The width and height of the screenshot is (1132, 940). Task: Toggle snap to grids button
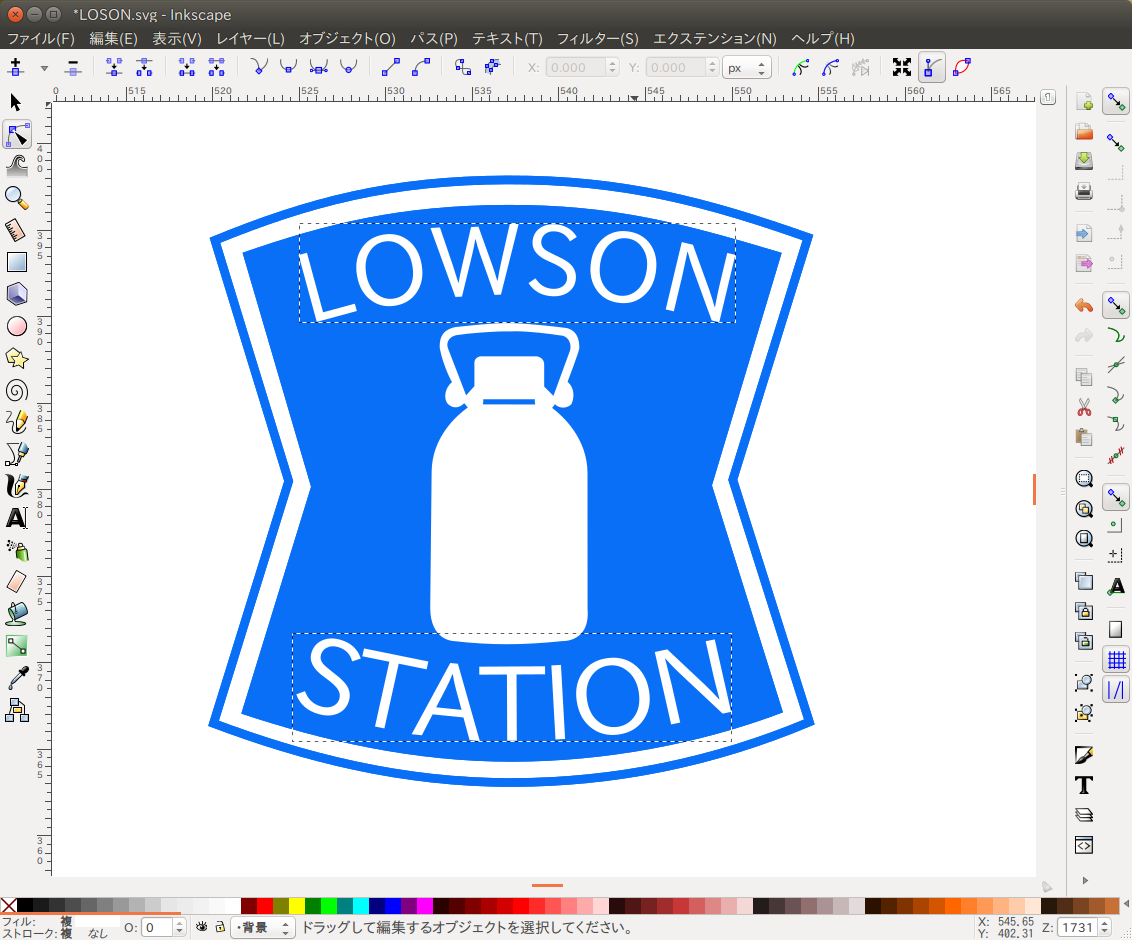[1116, 659]
